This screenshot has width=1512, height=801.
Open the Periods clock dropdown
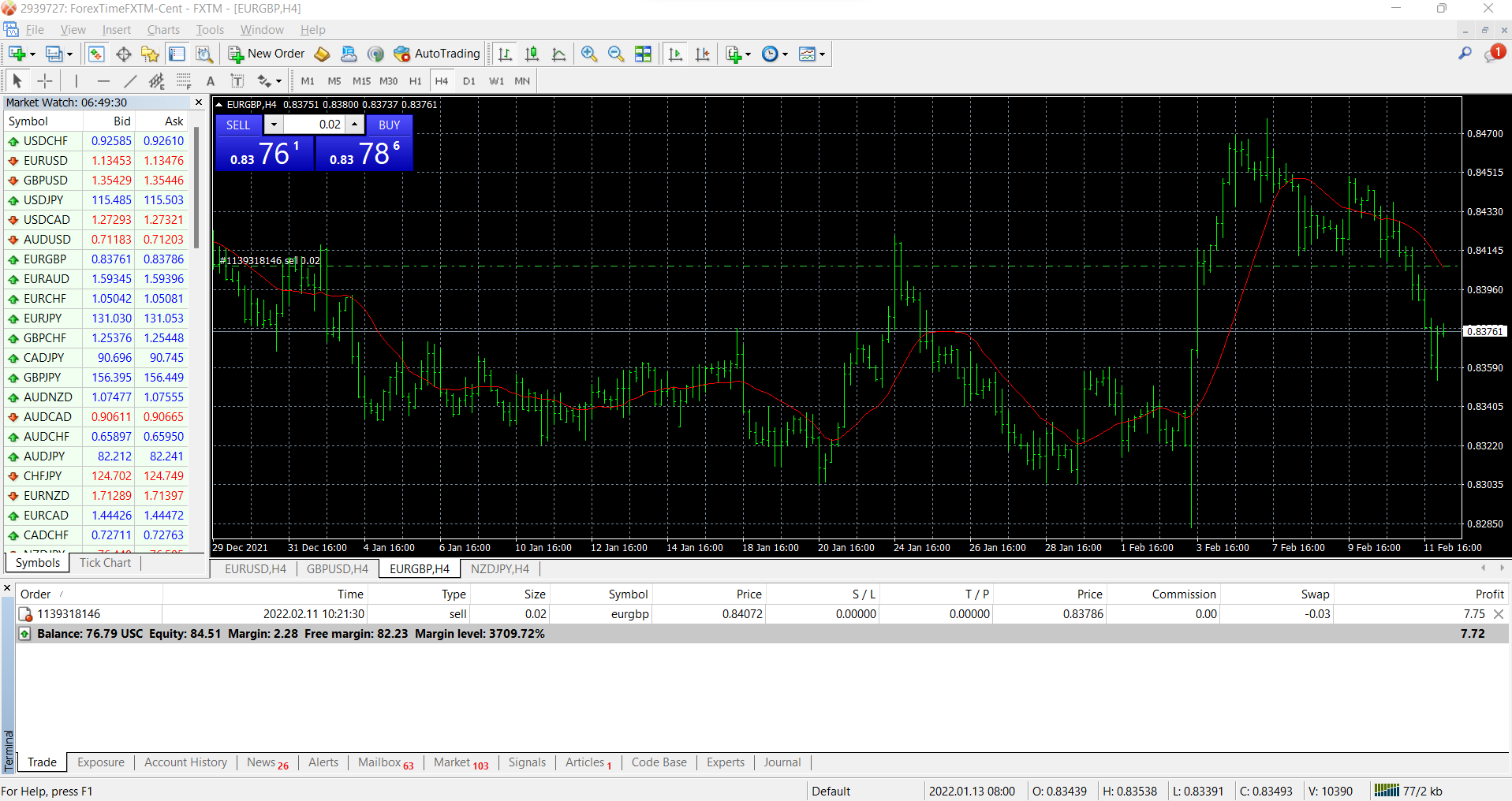point(775,54)
